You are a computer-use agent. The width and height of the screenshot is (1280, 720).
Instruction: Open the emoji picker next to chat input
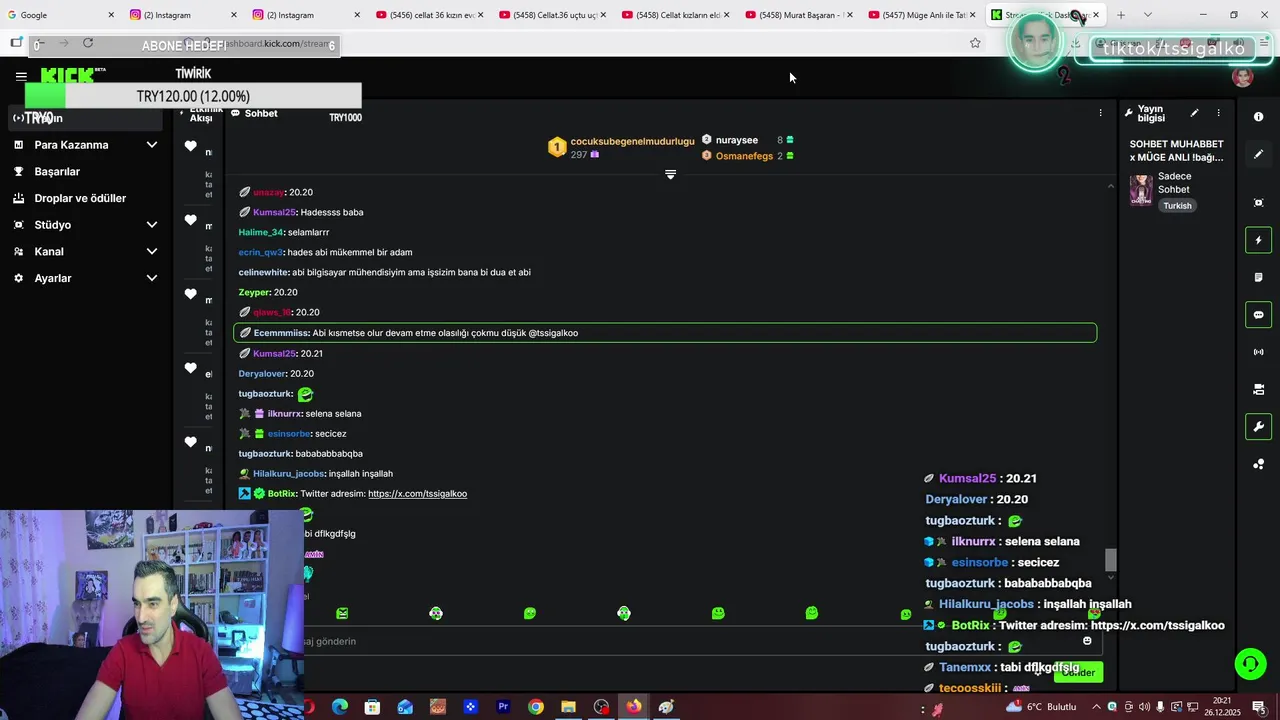(x=1087, y=641)
